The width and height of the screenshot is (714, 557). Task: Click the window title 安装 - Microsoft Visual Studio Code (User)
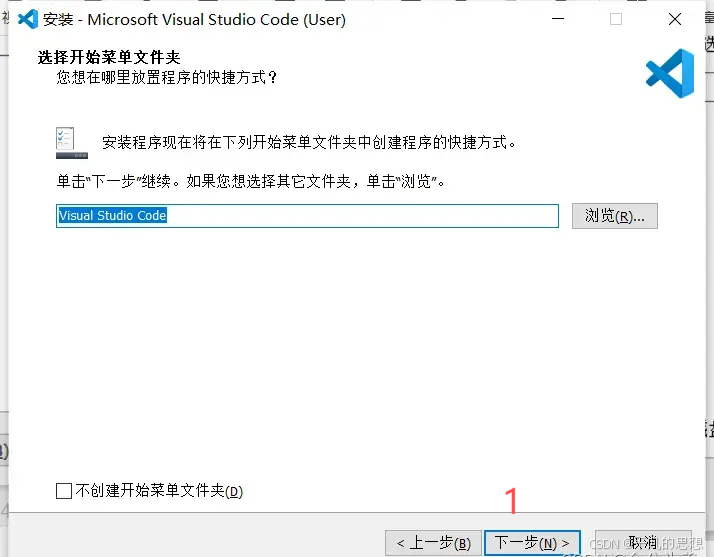point(194,20)
